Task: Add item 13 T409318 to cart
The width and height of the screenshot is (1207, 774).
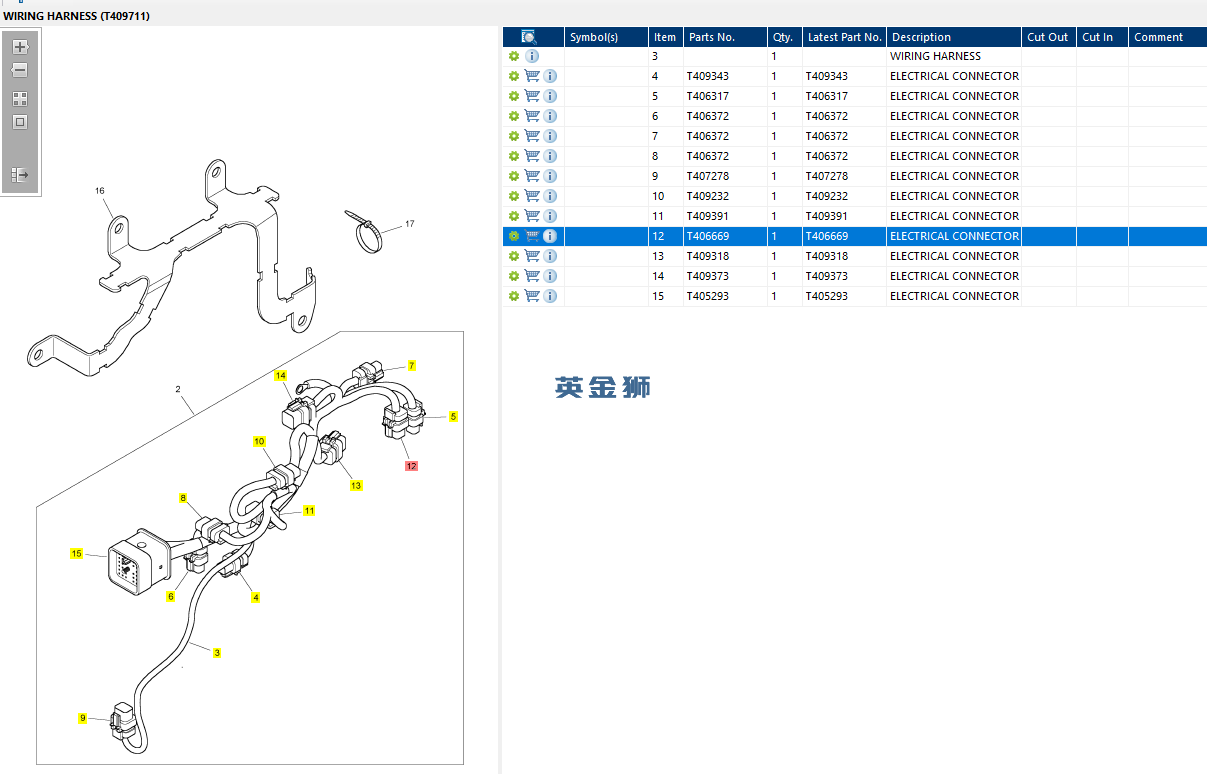Action: pos(532,256)
